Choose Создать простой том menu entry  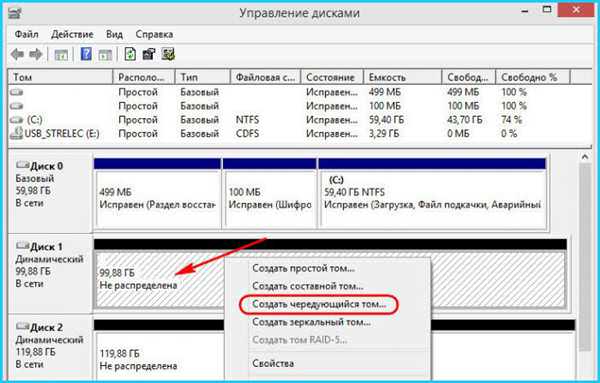coord(303,269)
